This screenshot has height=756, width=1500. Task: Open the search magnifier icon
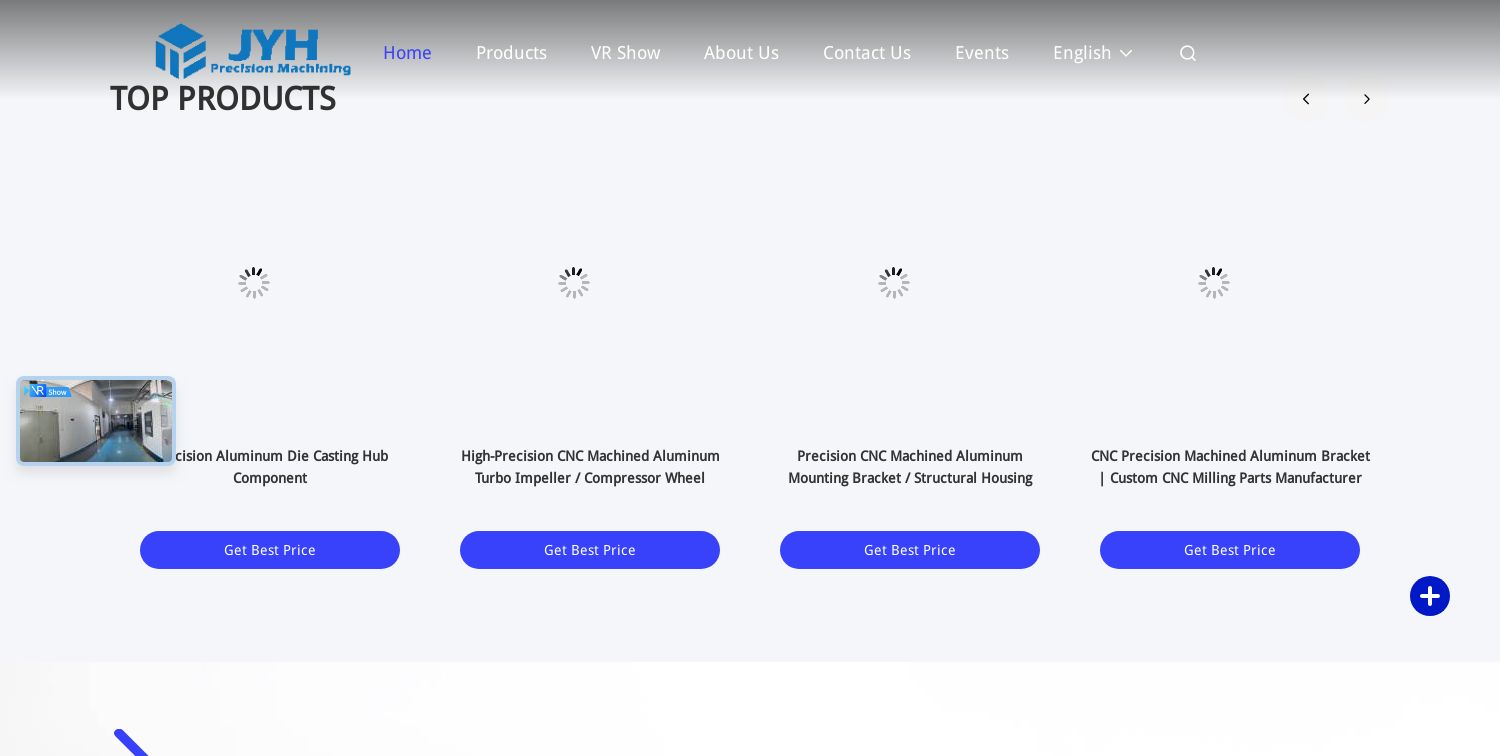1187,53
